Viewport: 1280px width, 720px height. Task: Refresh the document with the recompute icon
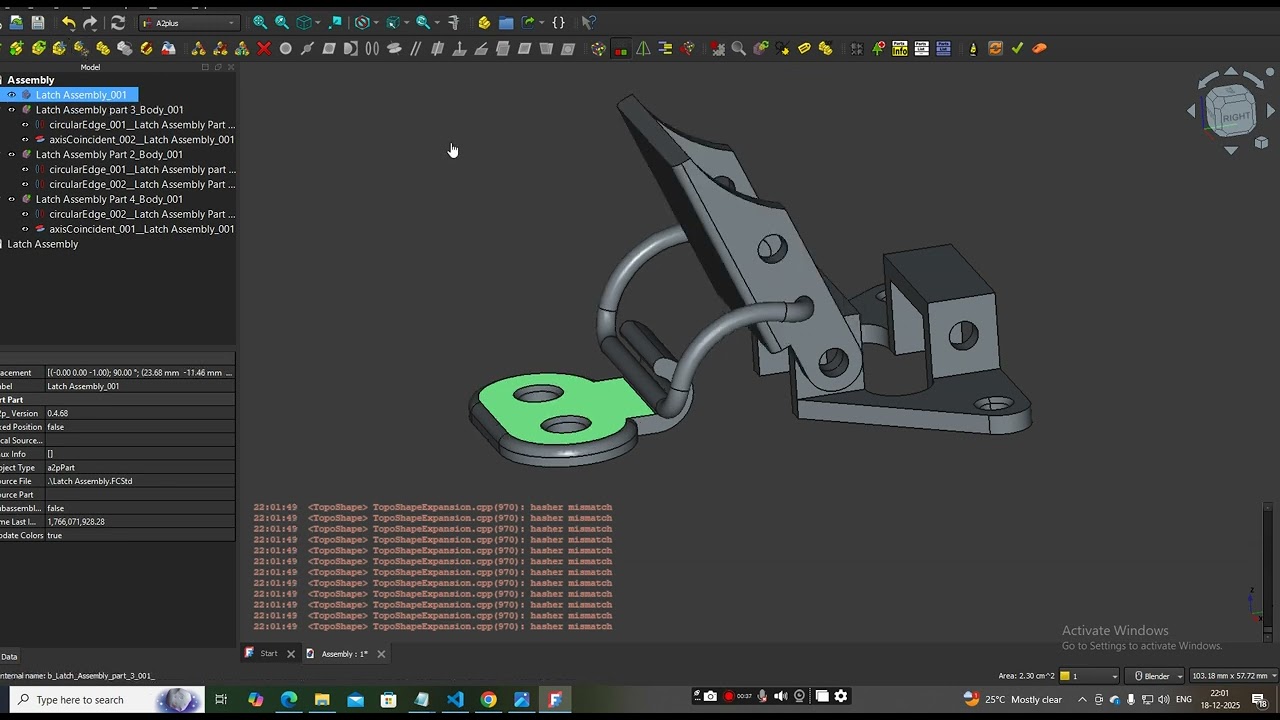pos(117,22)
